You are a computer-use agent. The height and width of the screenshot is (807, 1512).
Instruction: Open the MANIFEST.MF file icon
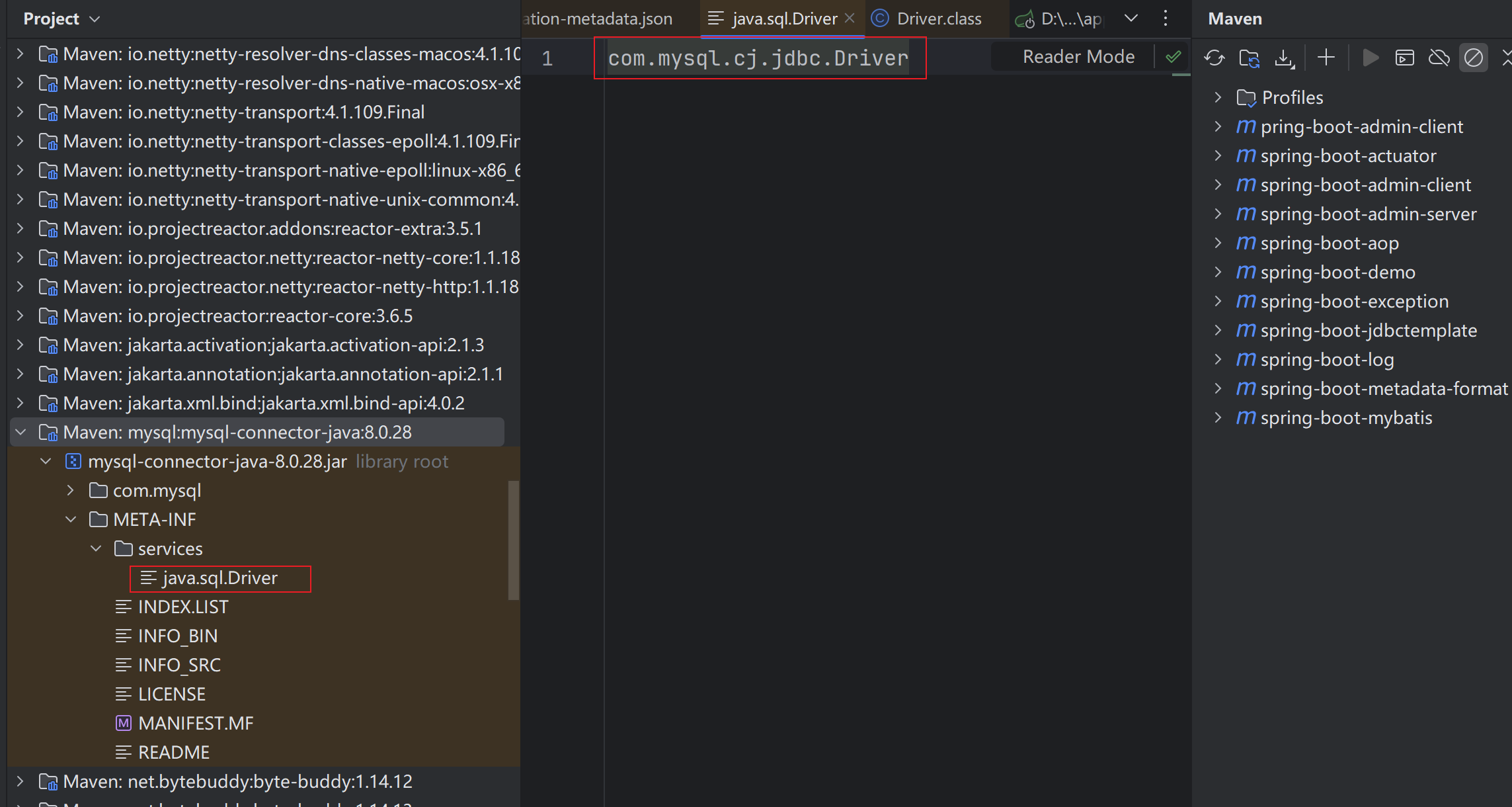pos(123,724)
